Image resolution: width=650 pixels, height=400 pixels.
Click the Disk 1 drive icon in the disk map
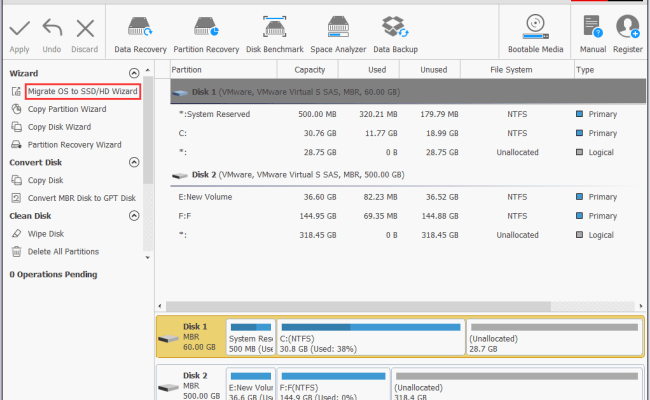168,339
